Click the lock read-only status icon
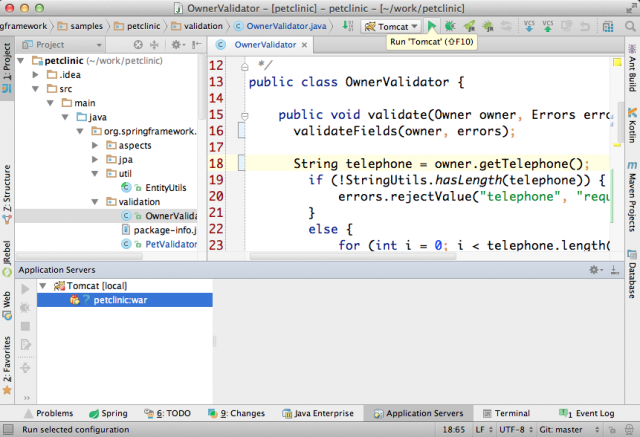This screenshot has width=640, height=437. (x=612, y=430)
